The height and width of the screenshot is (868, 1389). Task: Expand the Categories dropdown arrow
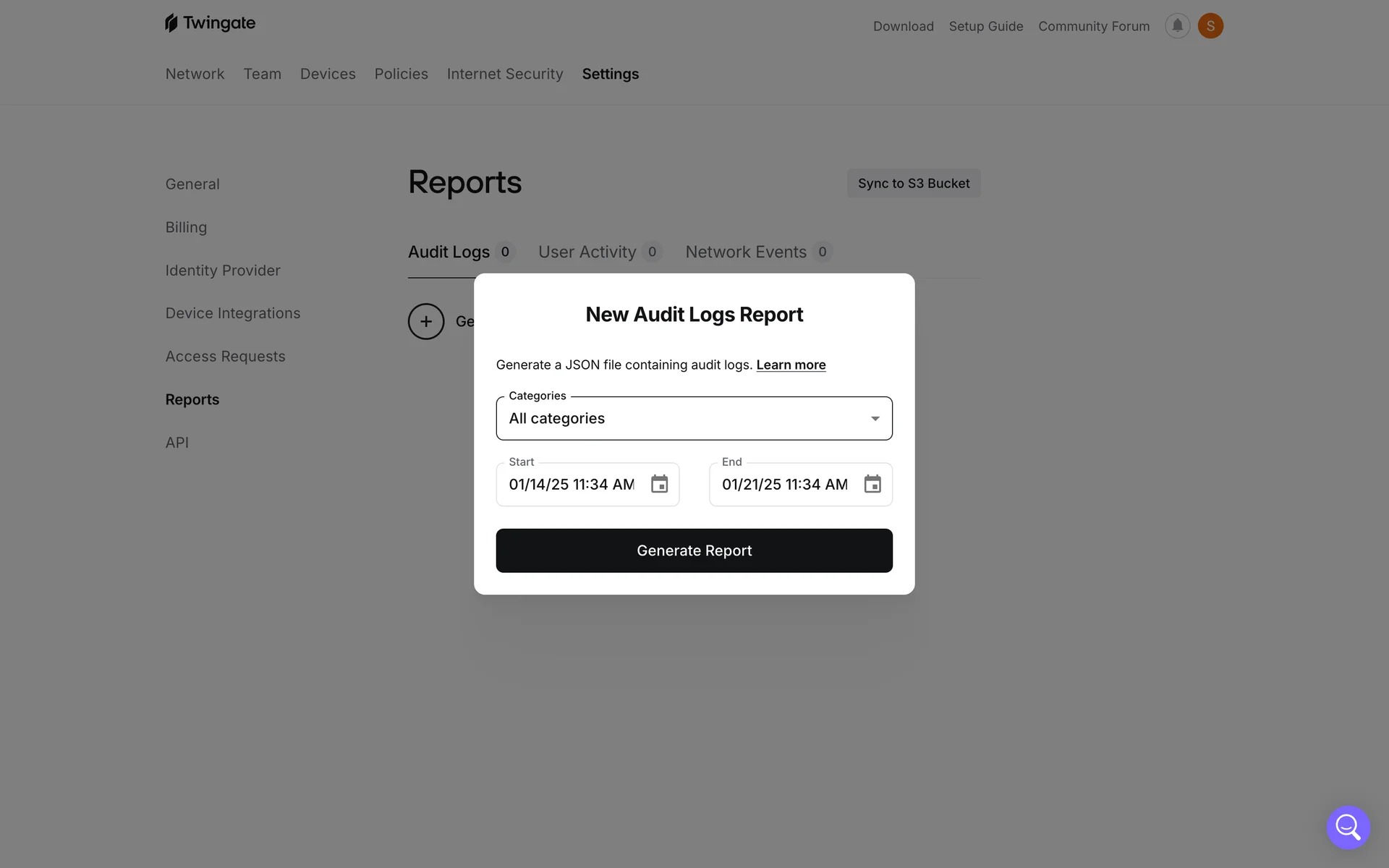875,418
